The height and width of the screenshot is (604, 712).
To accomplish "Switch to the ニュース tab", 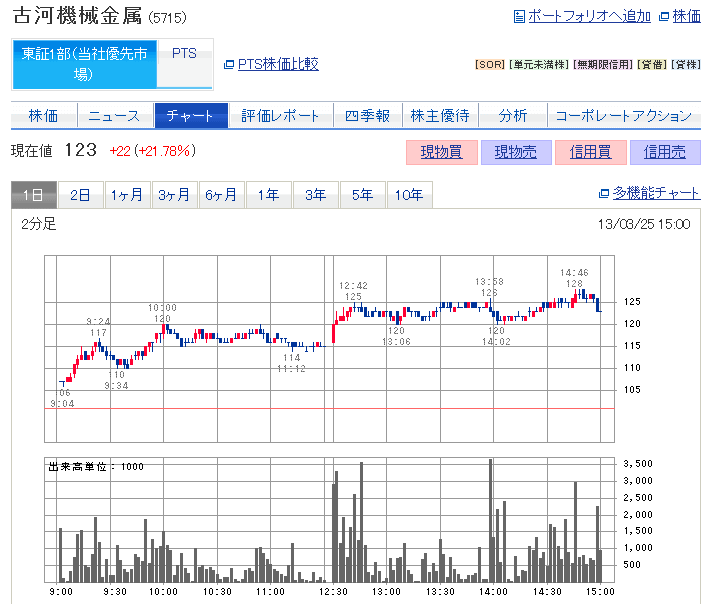I will click(114, 116).
